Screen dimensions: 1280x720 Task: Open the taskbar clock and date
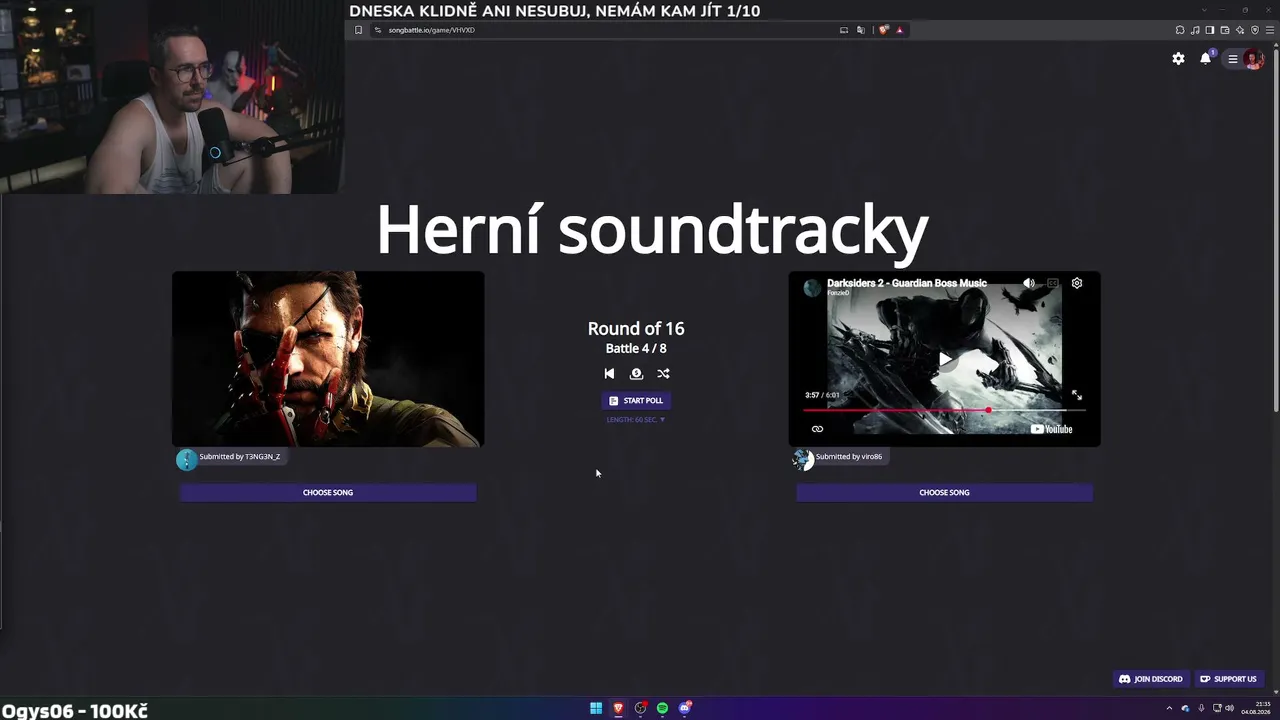[1256, 708]
